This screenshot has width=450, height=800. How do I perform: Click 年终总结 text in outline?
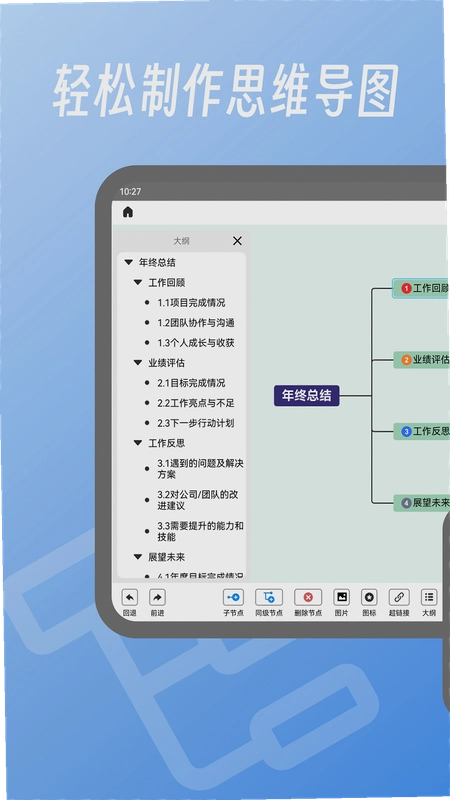click(x=157, y=263)
